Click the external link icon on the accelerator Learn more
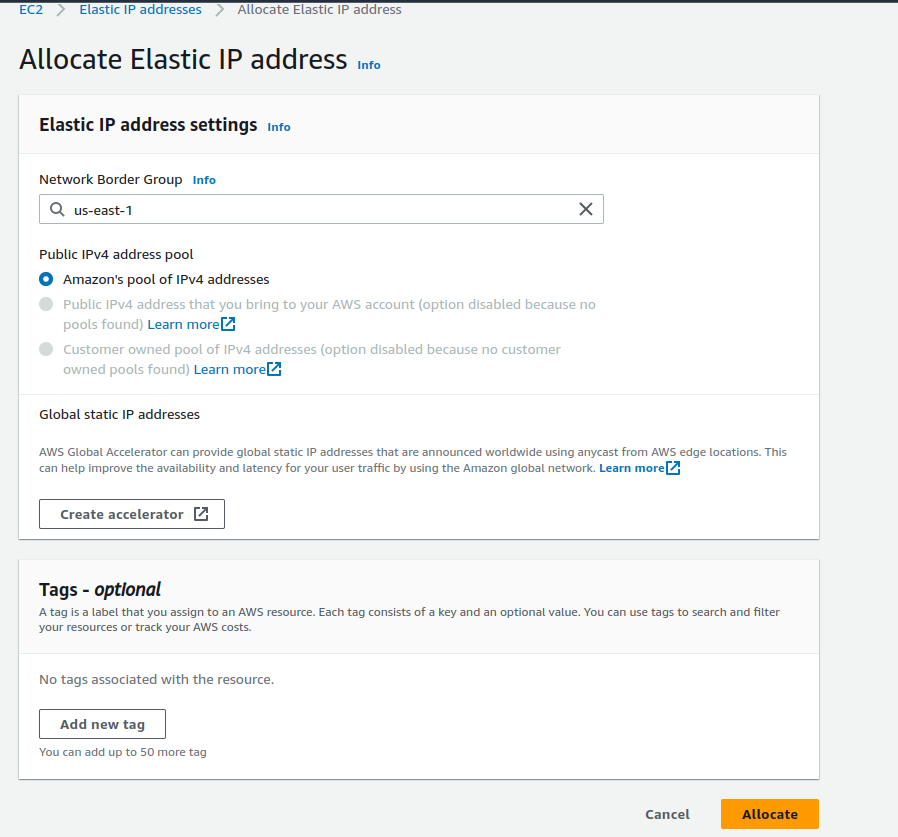Screen dimensions: 898x837 point(671,467)
